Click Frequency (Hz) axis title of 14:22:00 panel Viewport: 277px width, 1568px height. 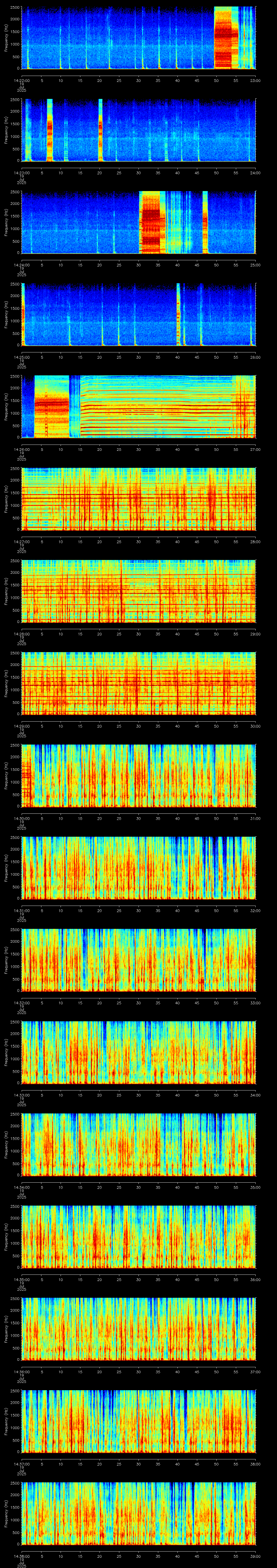coord(6,38)
